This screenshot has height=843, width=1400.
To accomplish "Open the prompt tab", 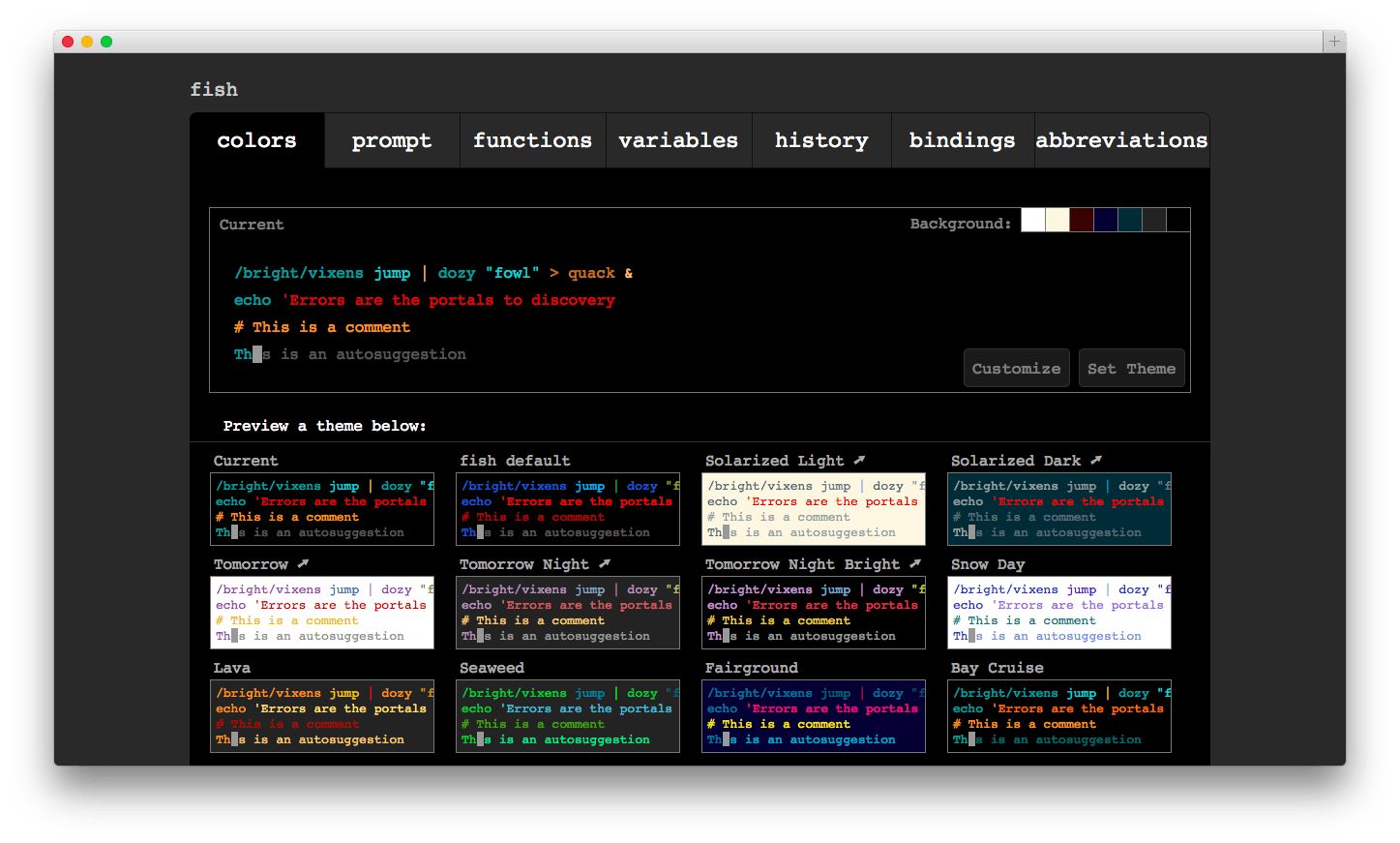I will (x=392, y=140).
